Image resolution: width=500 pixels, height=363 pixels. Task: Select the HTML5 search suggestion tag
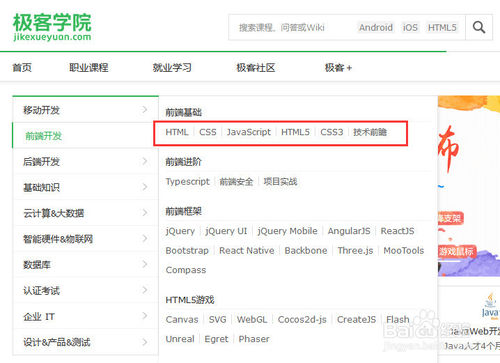(442, 27)
